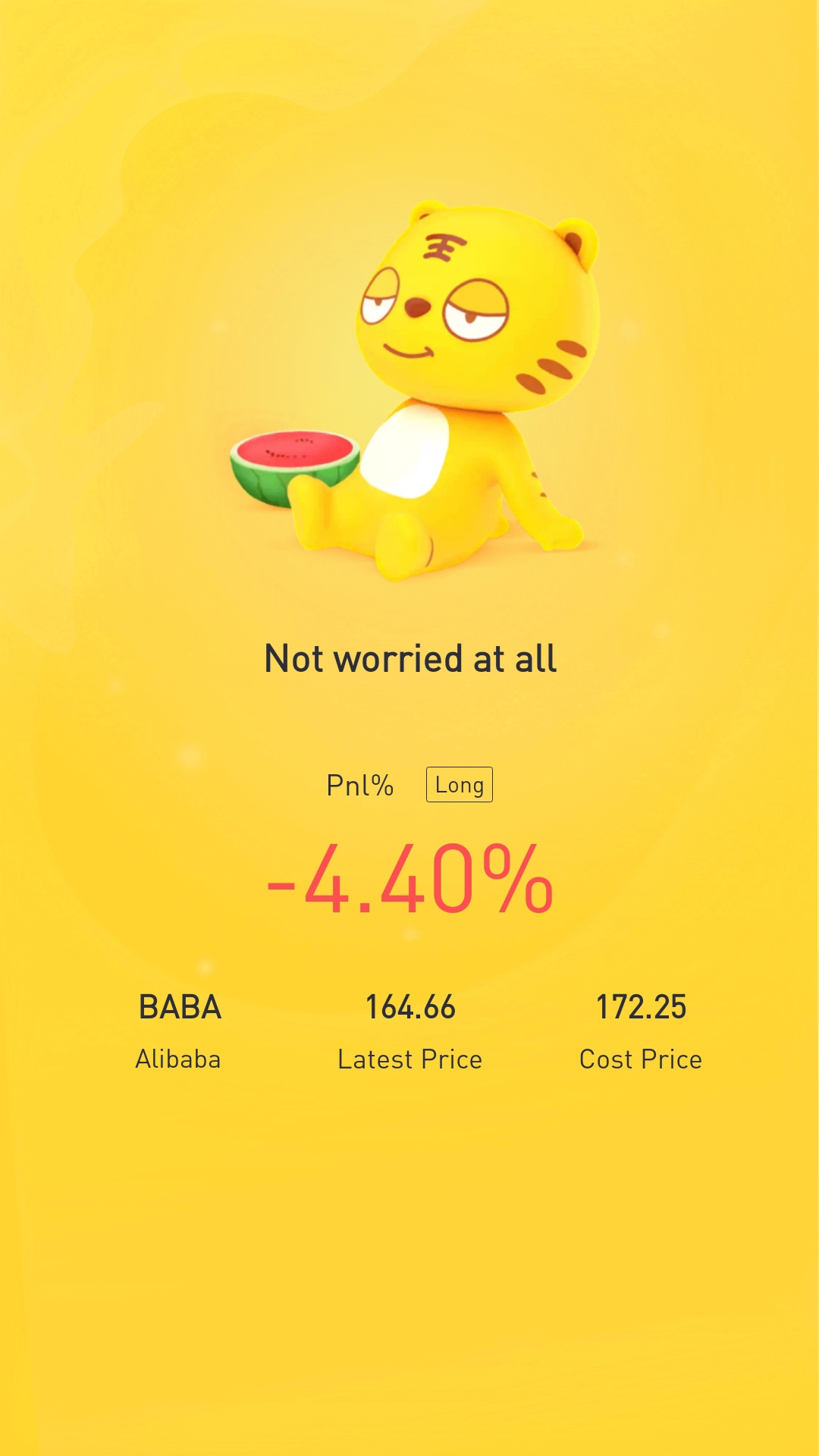Click the tiger's forehead stripe mark

click(444, 247)
